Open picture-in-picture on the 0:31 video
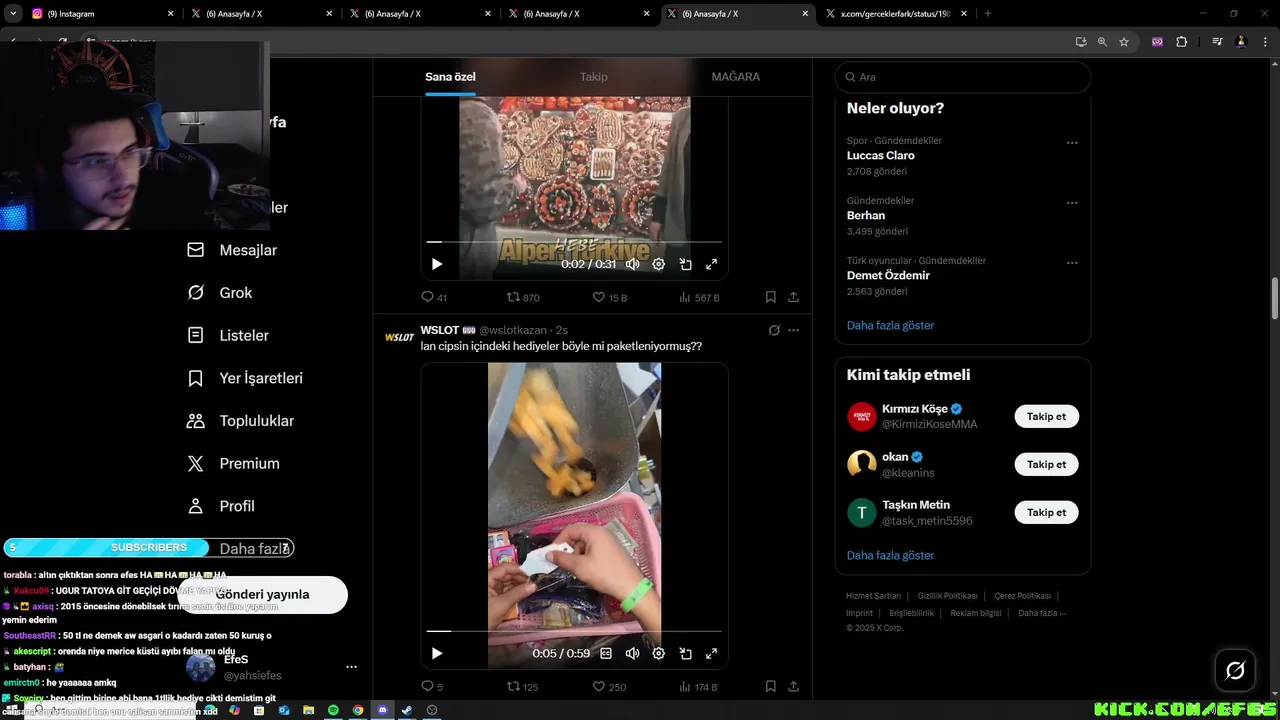The width and height of the screenshot is (1280, 720). tap(686, 264)
